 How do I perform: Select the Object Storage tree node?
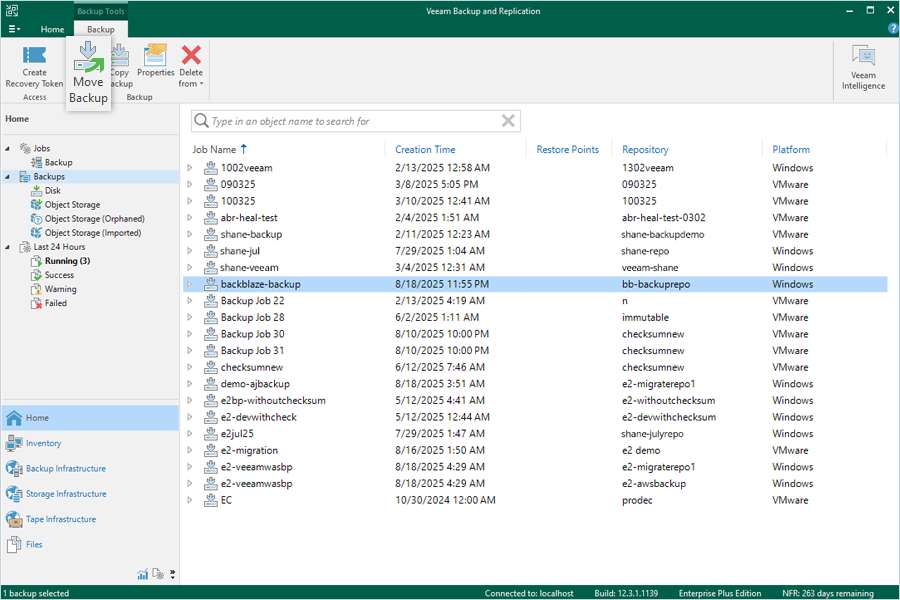point(66,204)
